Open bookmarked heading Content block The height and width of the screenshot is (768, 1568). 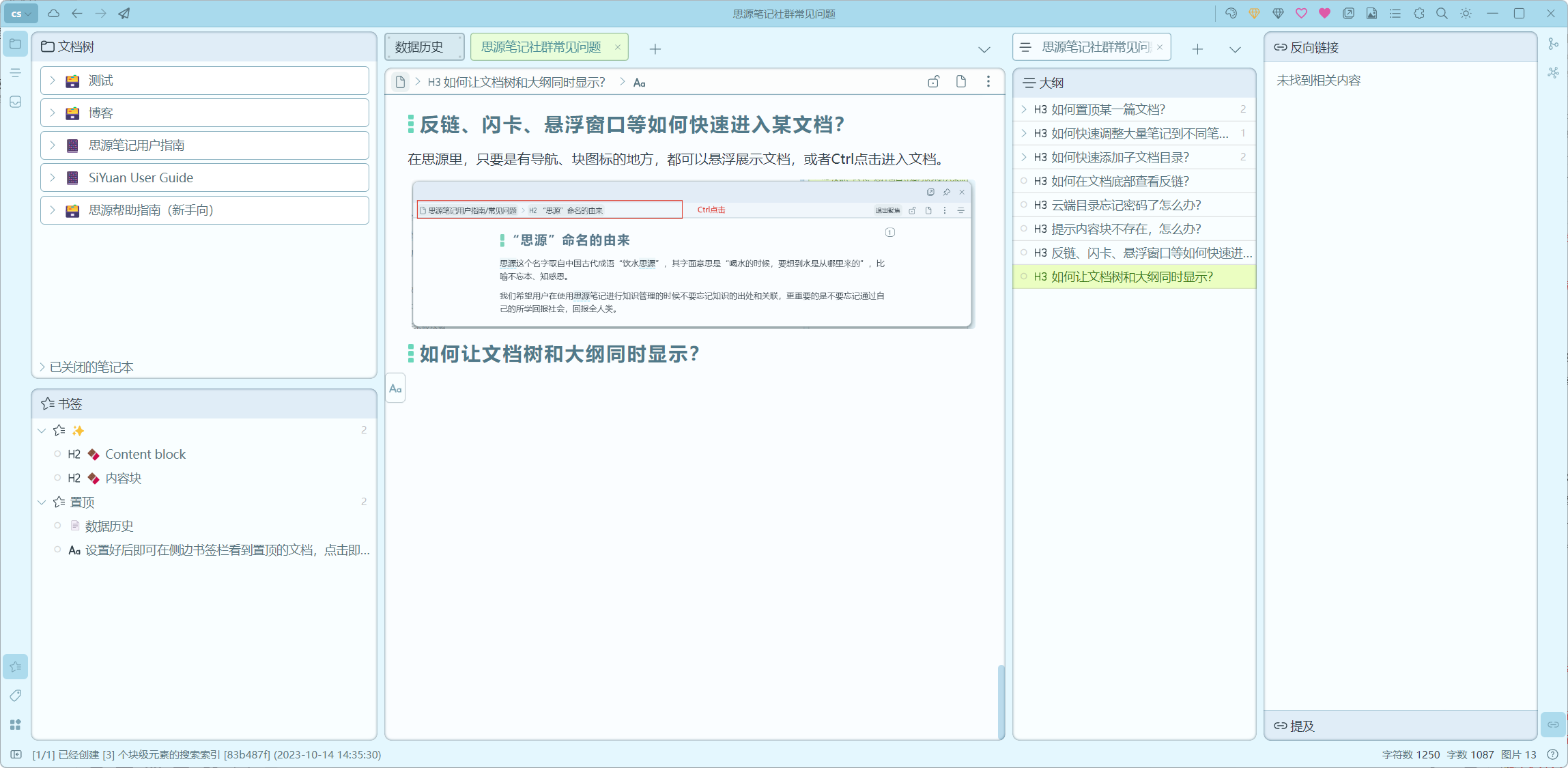coord(145,455)
